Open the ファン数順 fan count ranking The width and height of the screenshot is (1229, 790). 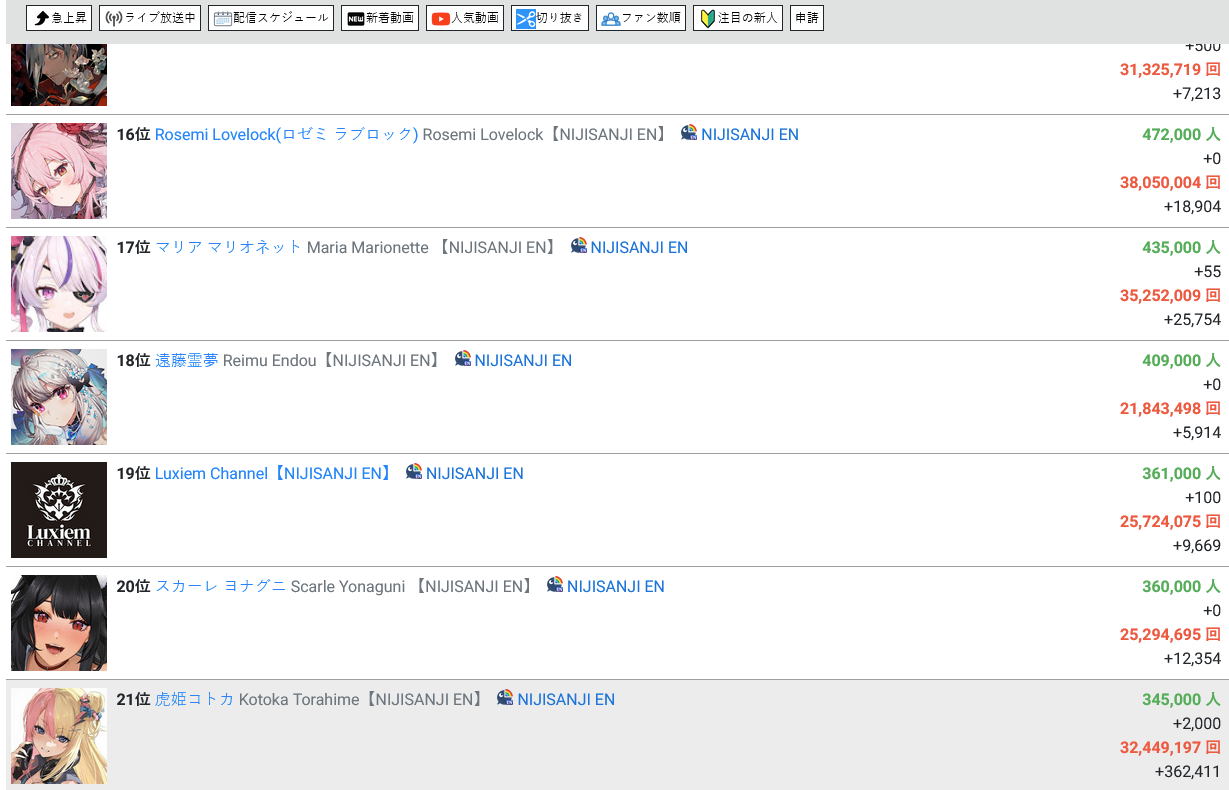[x=641, y=18]
